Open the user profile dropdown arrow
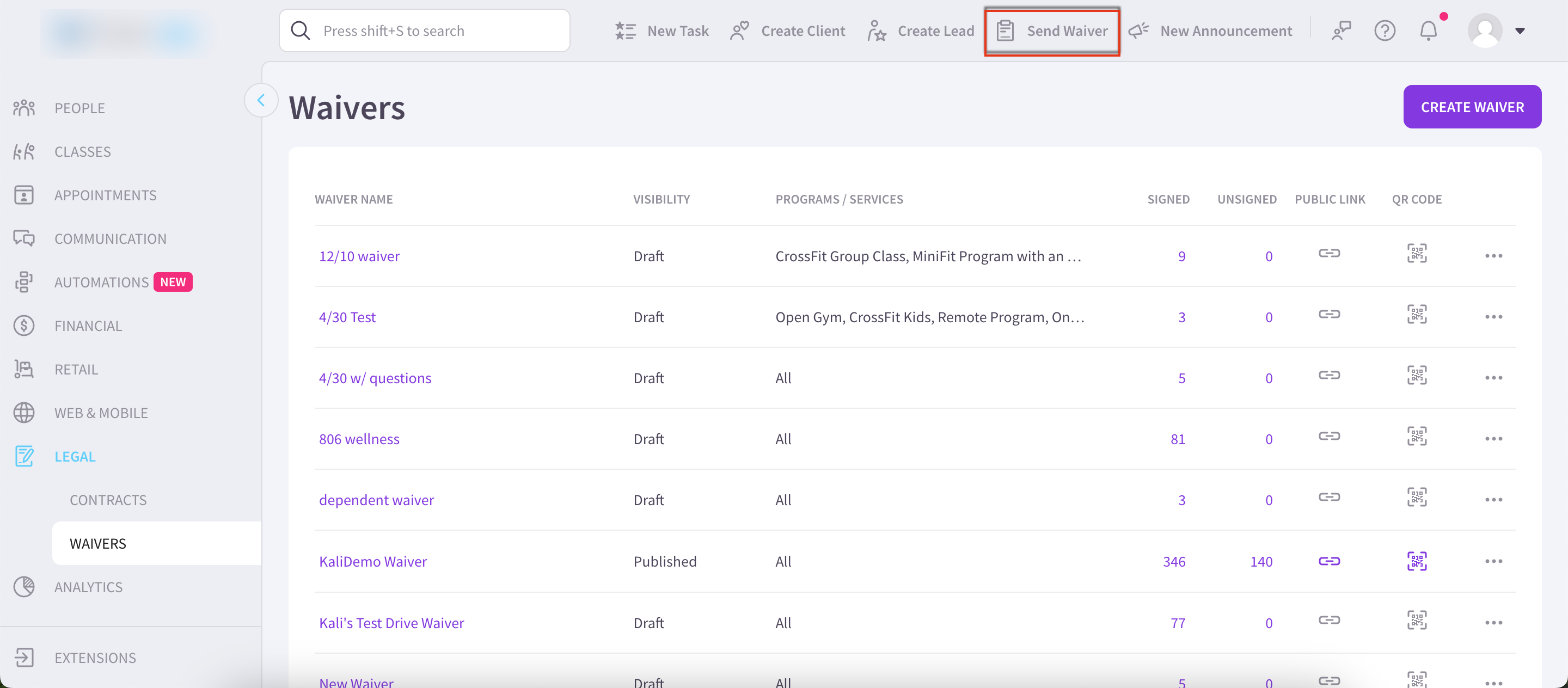Image resolution: width=1568 pixels, height=688 pixels. click(1520, 31)
